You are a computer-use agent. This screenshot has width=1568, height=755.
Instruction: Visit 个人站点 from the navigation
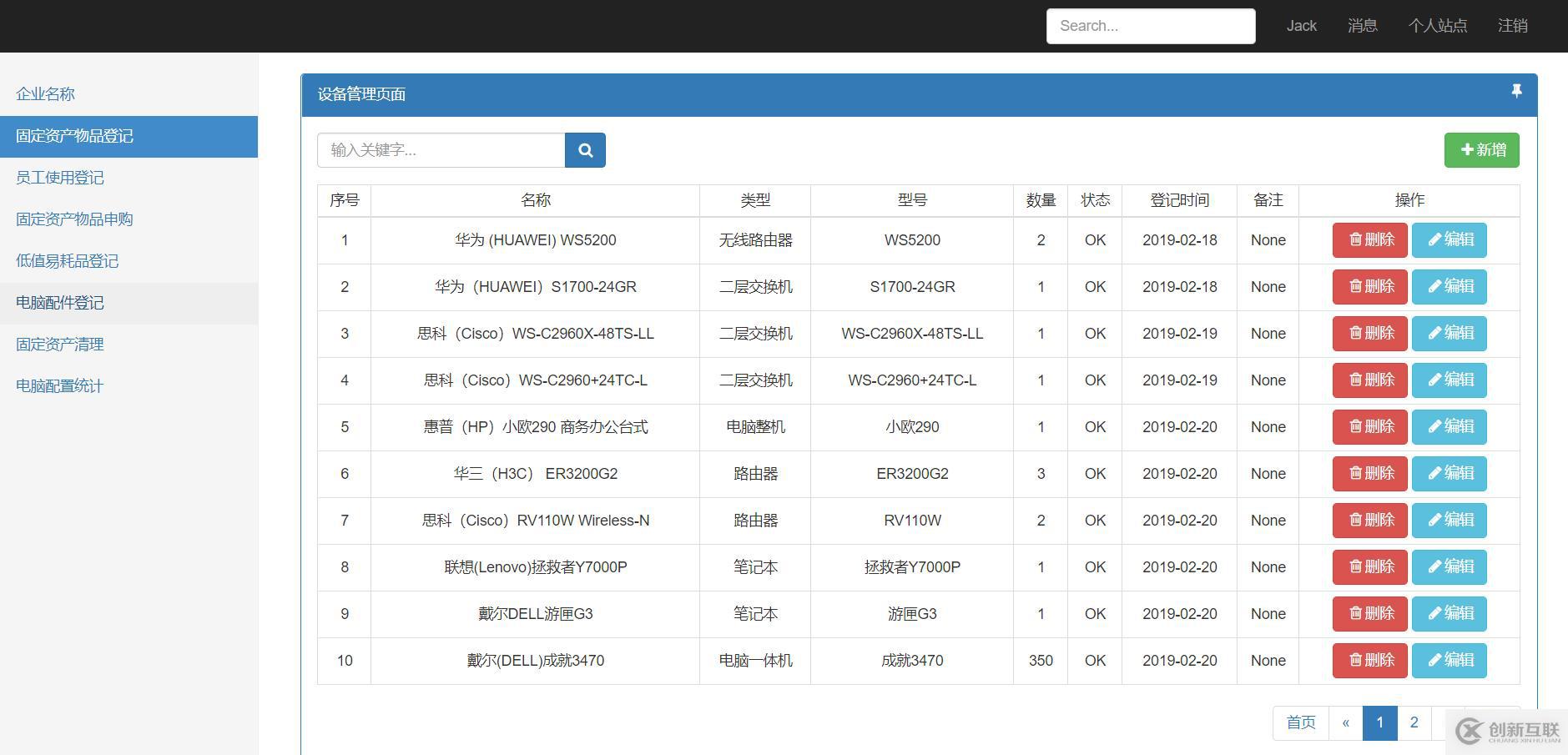(1438, 26)
